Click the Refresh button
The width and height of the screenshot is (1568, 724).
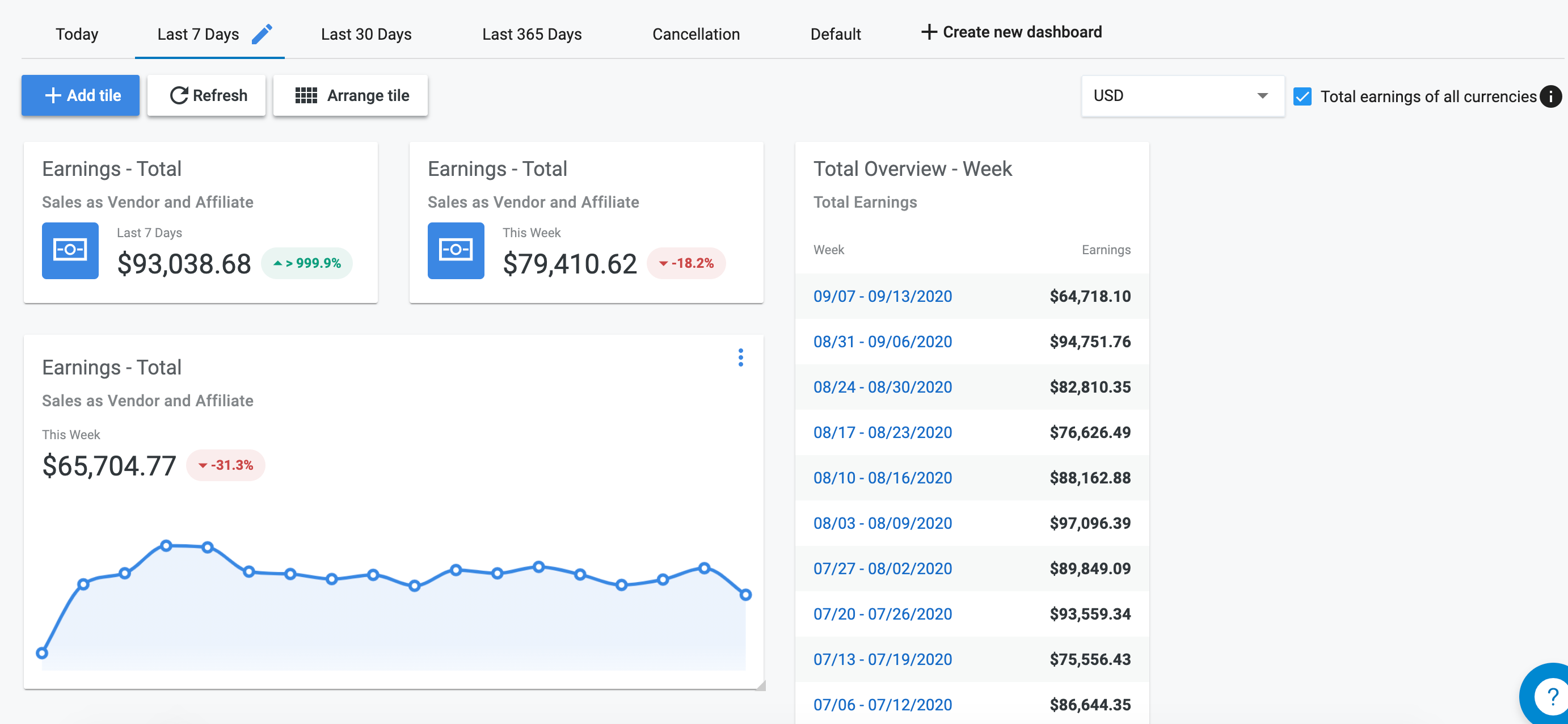pos(207,95)
